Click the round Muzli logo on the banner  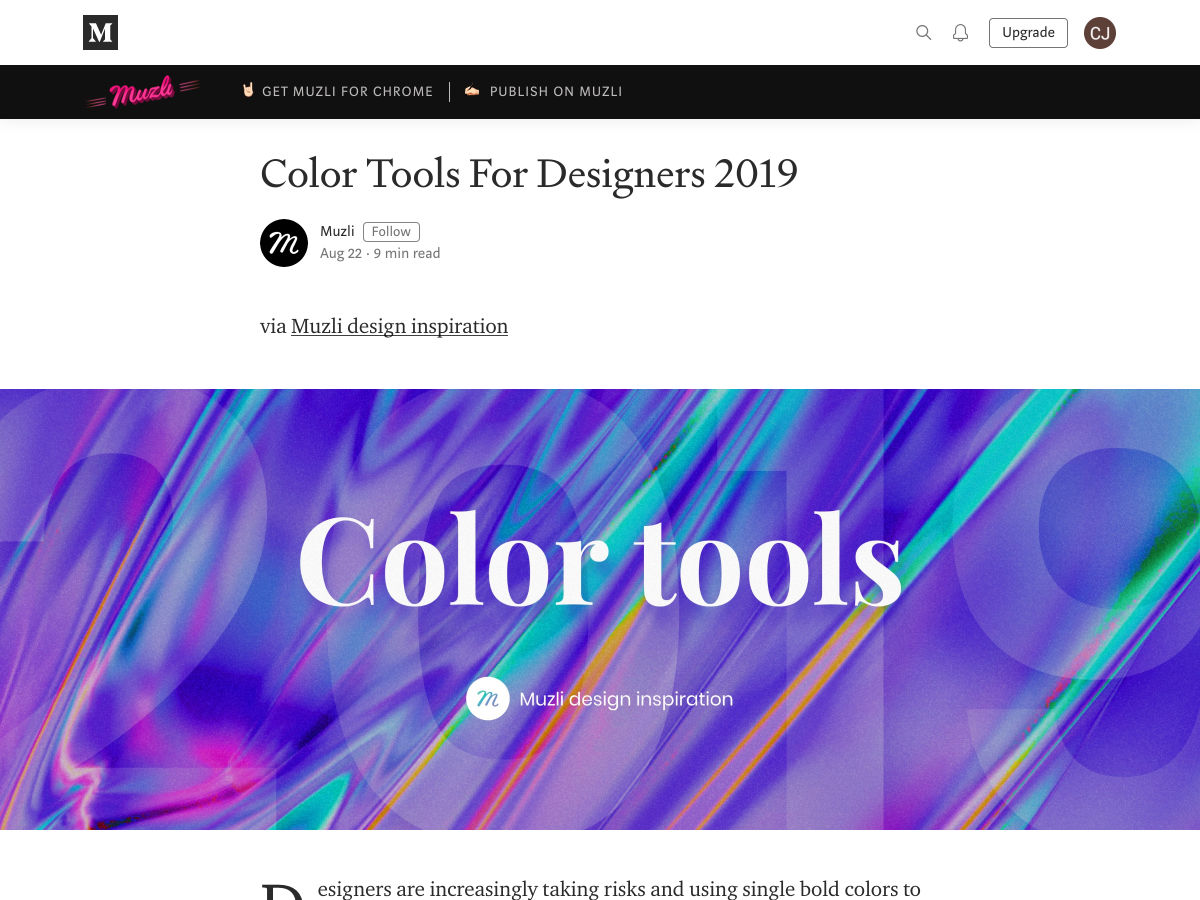[488, 699]
